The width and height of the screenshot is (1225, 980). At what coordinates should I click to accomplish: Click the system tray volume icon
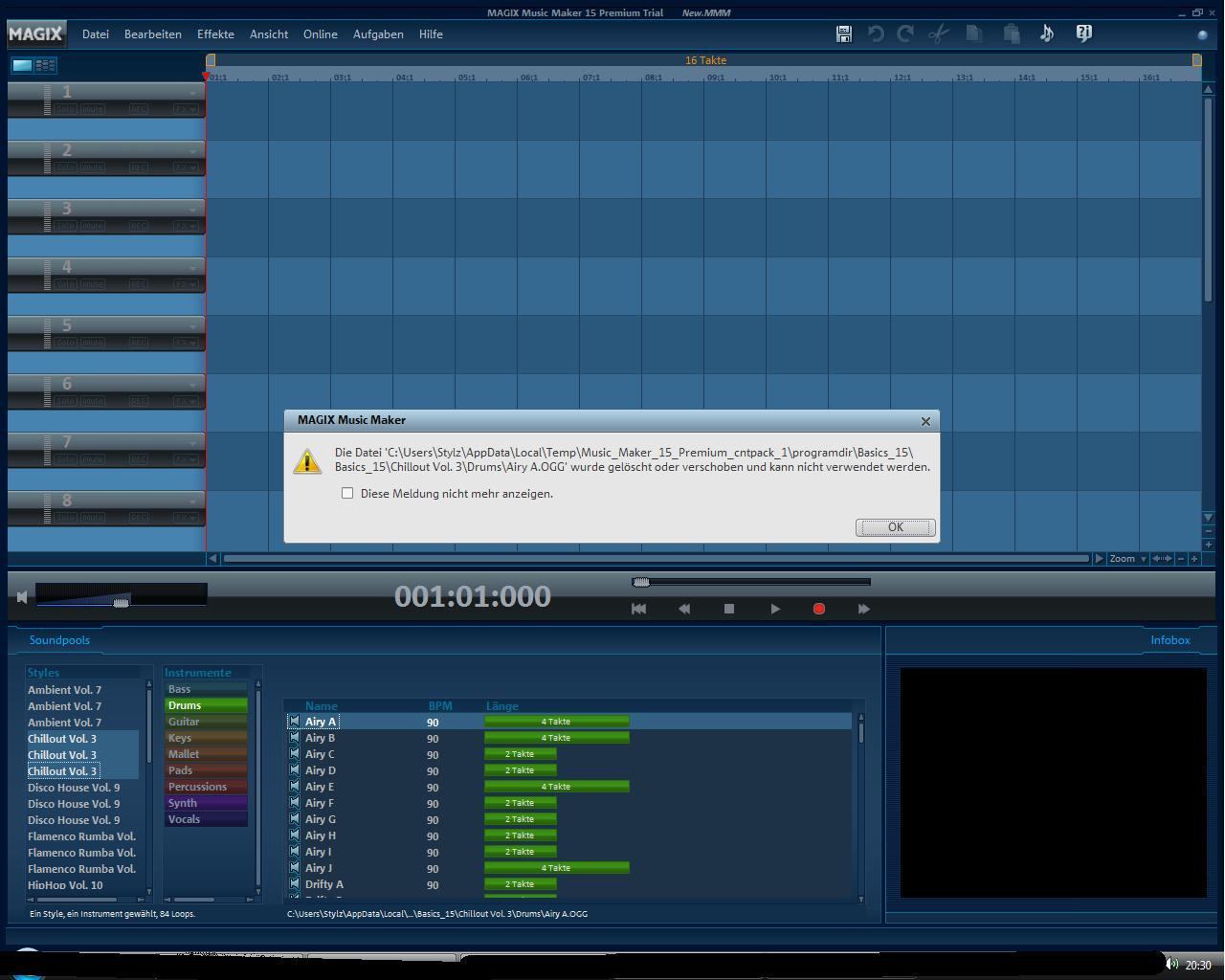[1171, 964]
